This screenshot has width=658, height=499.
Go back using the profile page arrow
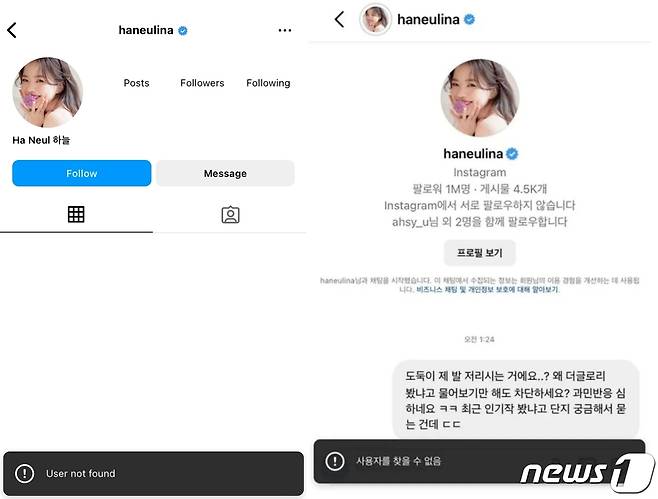pyautogui.click(x=12, y=30)
